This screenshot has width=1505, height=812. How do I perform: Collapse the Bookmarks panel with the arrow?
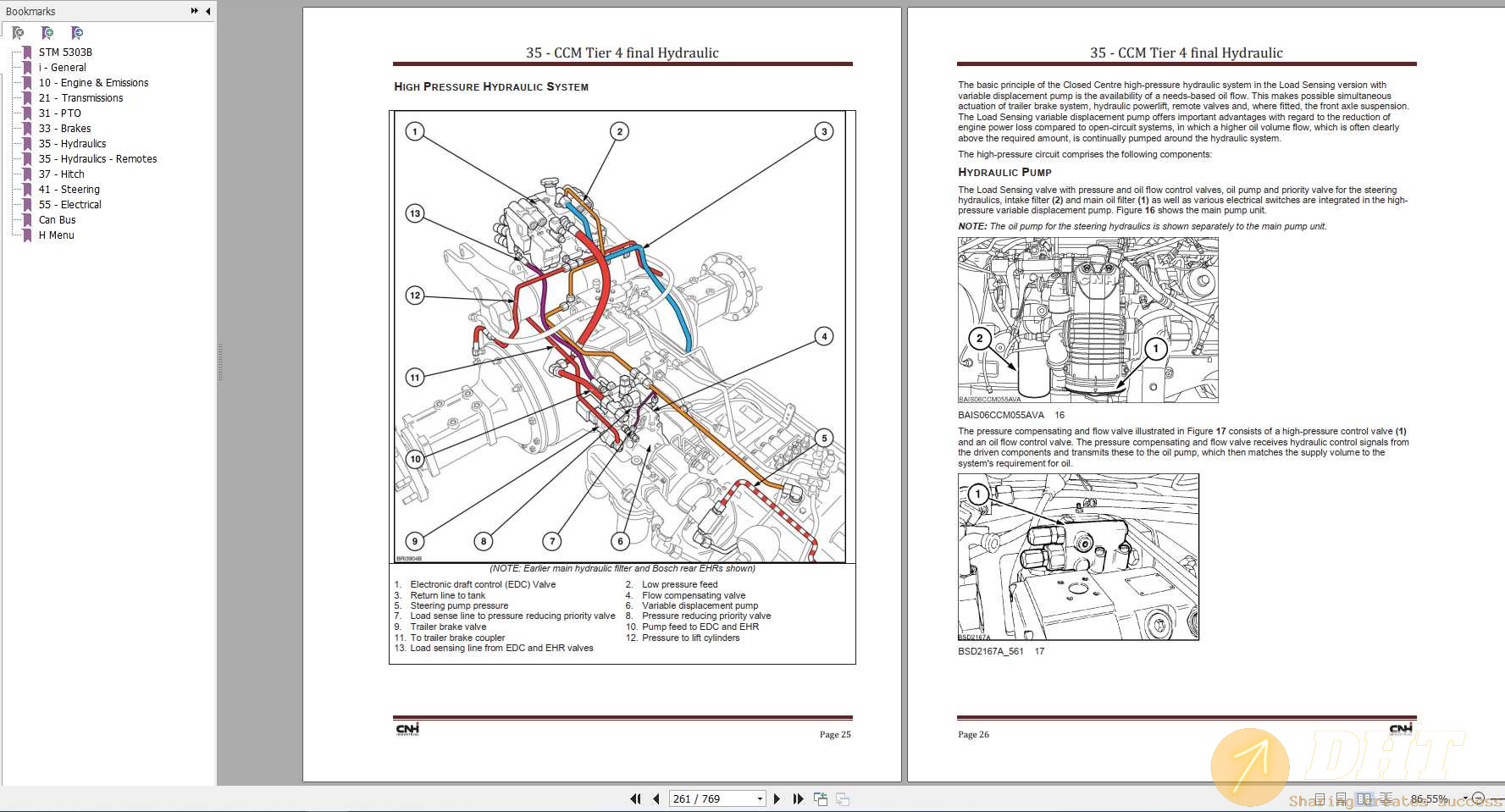(208, 11)
